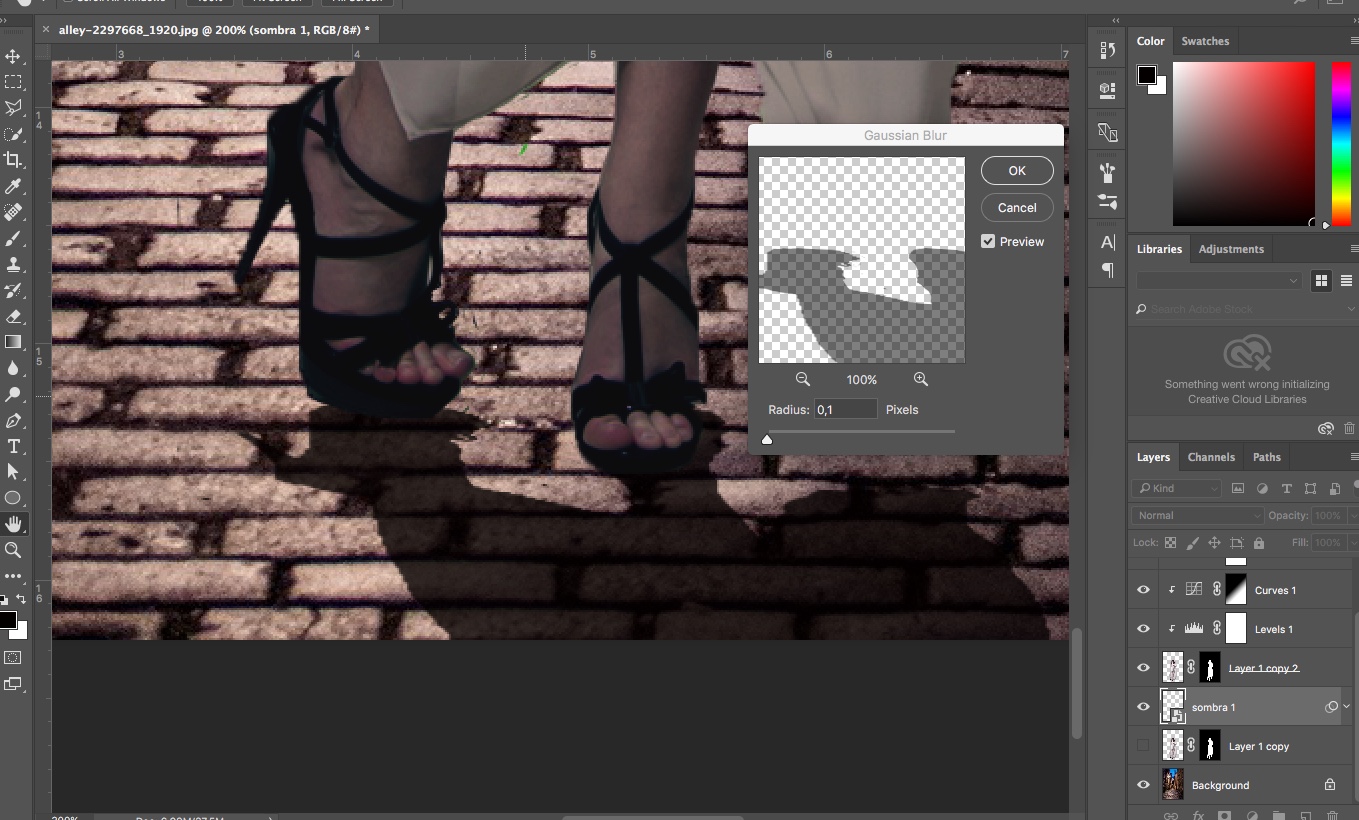Image resolution: width=1359 pixels, height=820 pixels.
Task: Open Edit Toolbar three-dots icon
Action: point(13,576)
